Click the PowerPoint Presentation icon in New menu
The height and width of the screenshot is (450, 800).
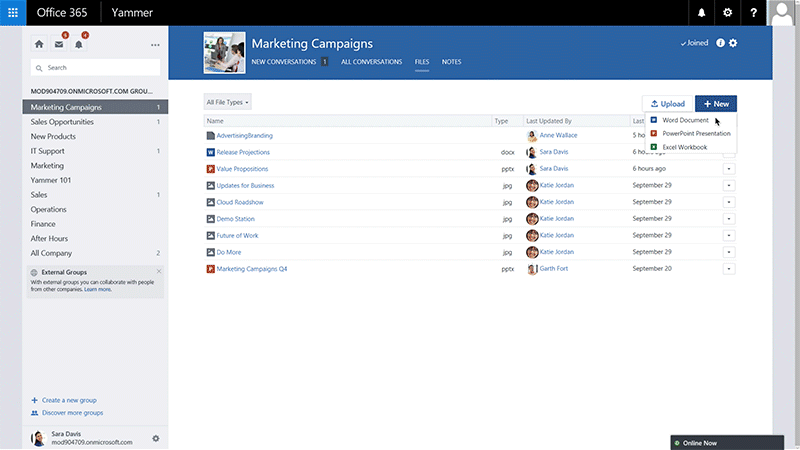[x=654, y=133]
